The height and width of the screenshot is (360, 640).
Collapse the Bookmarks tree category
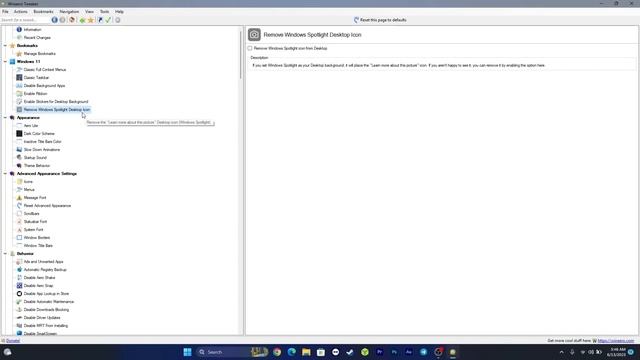(x=5, y=46)
